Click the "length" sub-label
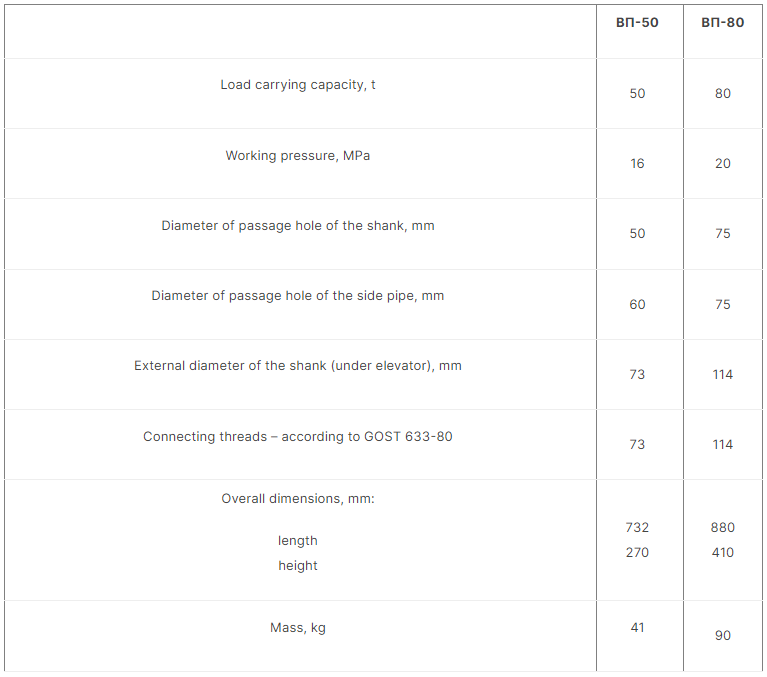 pos(298,541)
